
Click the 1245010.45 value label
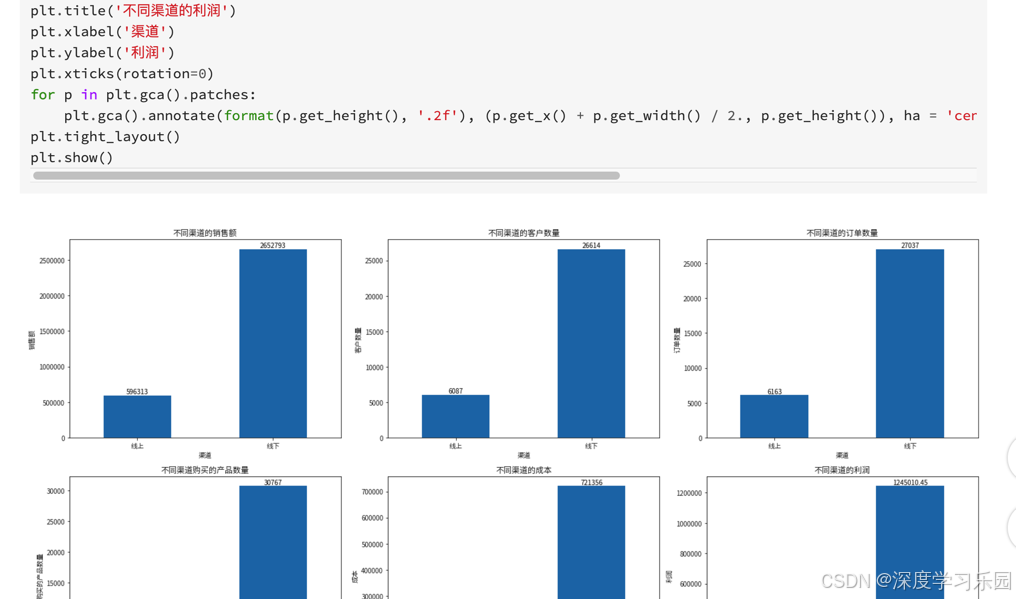click(x=910, y=482)
